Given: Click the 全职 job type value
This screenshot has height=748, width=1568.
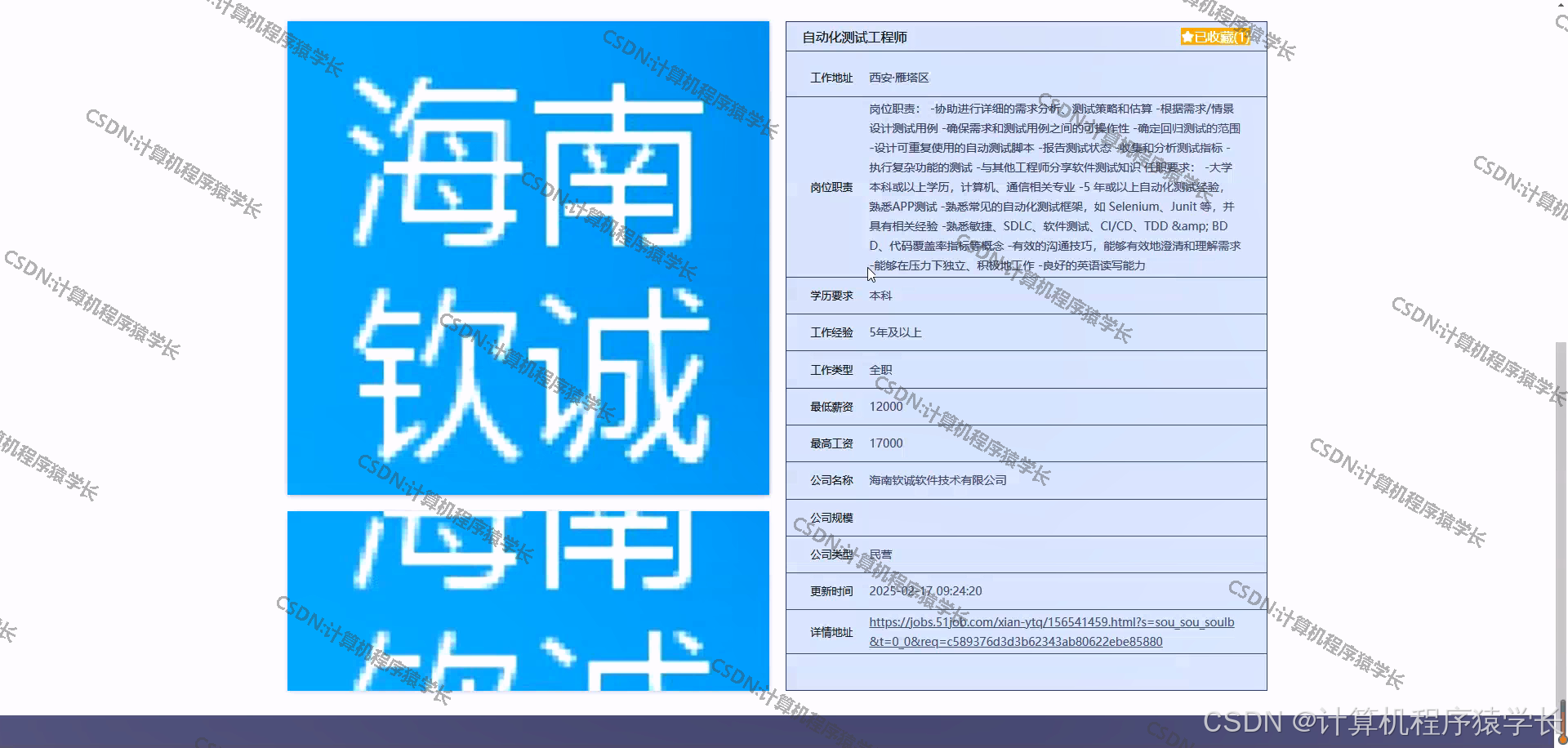Looking at the screenshot, I should click(880, 370).
